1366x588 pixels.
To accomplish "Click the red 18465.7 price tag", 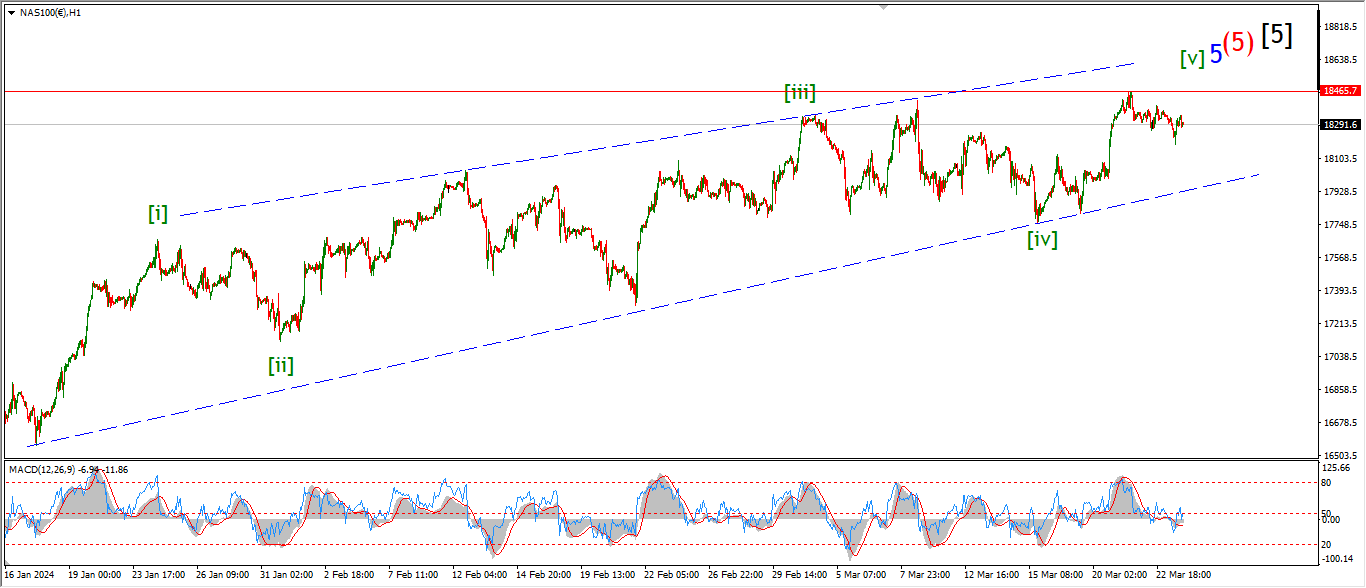I will click(1339, 91).
